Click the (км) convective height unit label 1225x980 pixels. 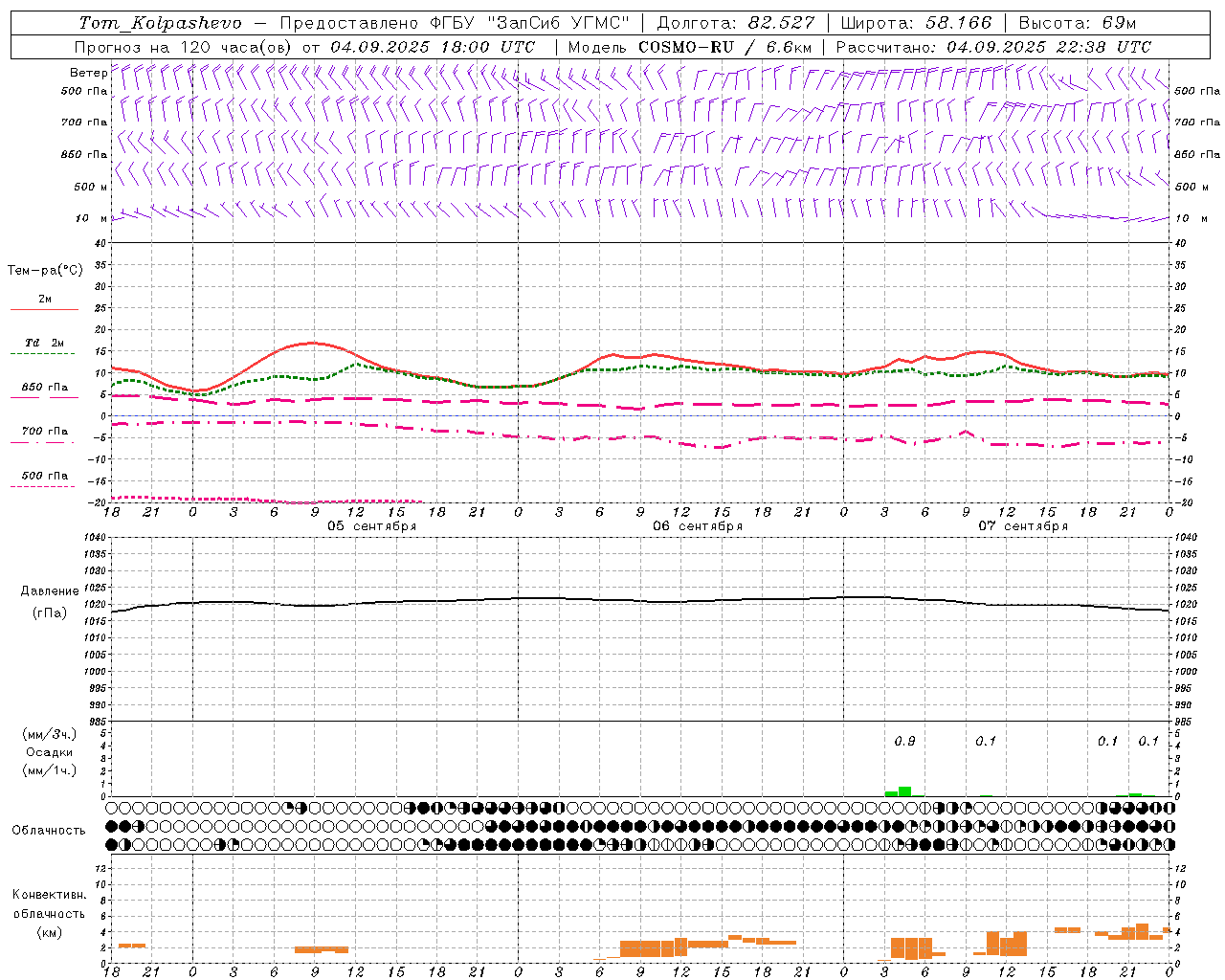(x=50, y=932)
